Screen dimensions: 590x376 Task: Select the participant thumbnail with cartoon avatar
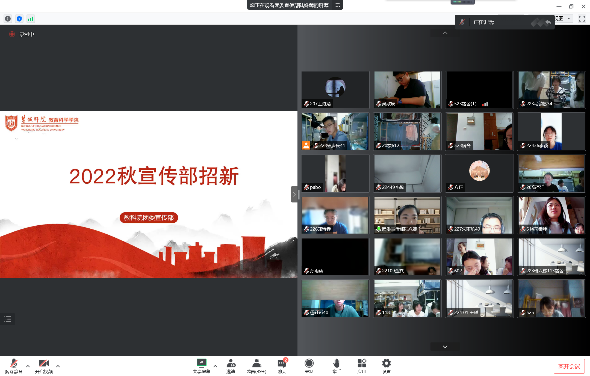(x=479, y=174)
